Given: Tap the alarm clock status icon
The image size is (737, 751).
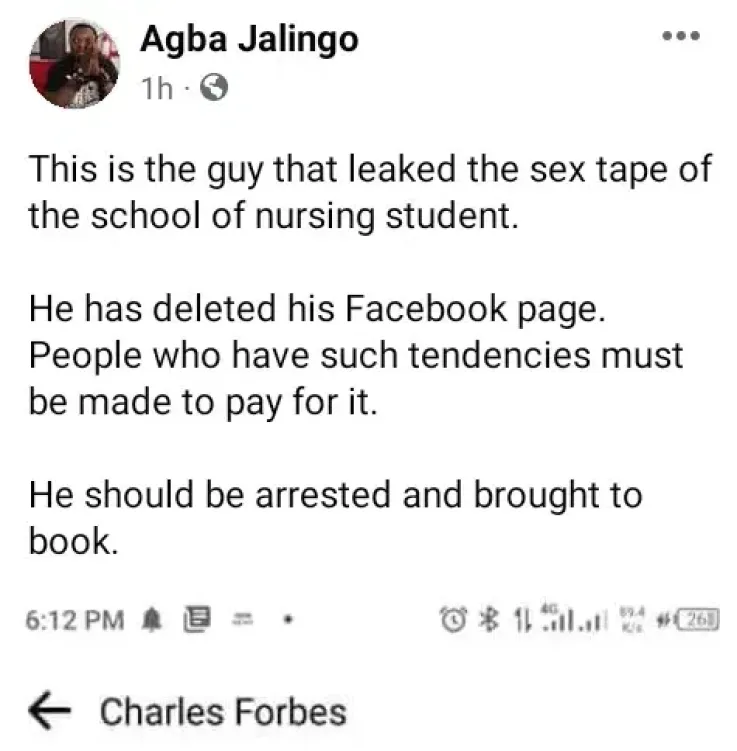Looking at the screenshot, I should click(453, 619).
